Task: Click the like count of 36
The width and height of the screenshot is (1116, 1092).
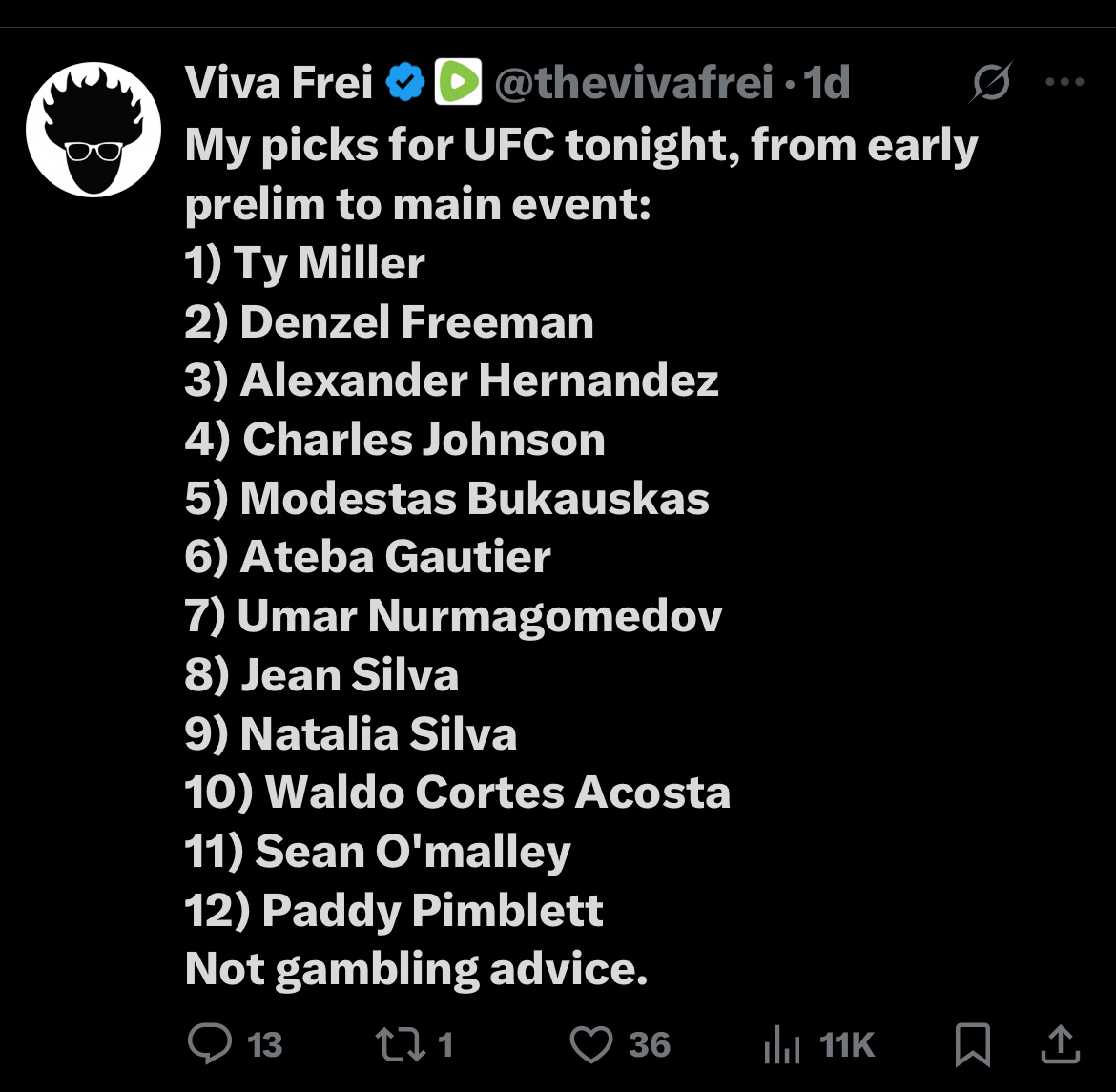Action: click(650, 1045)
